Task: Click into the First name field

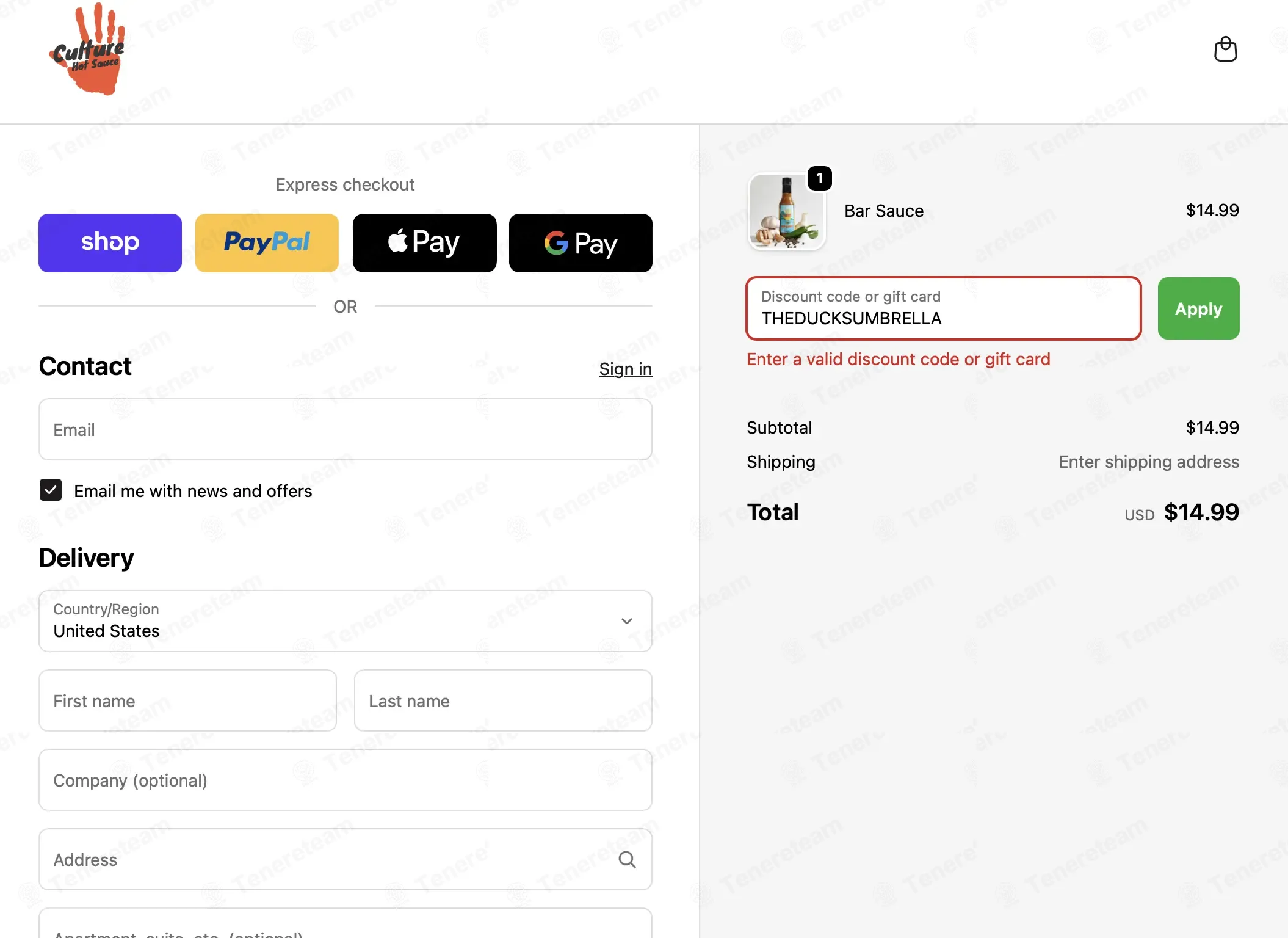Action: pyautogui.click(x=187, y=700)
